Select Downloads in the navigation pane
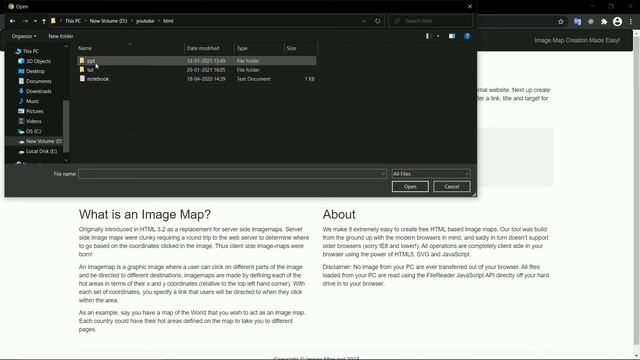The height and width of the screenshot is (360, 640). click(x=35, y=91)
